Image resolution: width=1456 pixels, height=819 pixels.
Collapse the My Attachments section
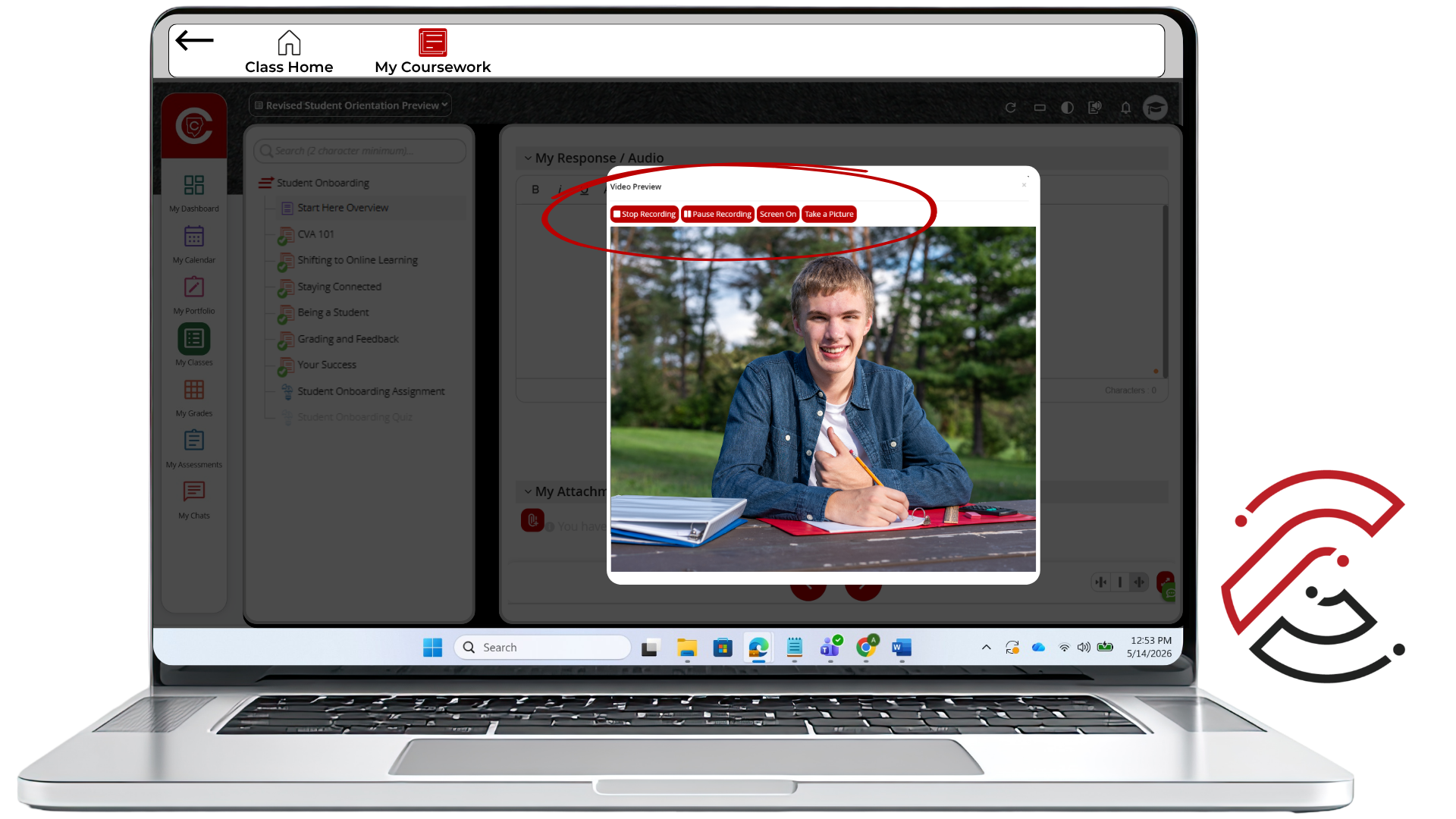[x=528, y=491]
